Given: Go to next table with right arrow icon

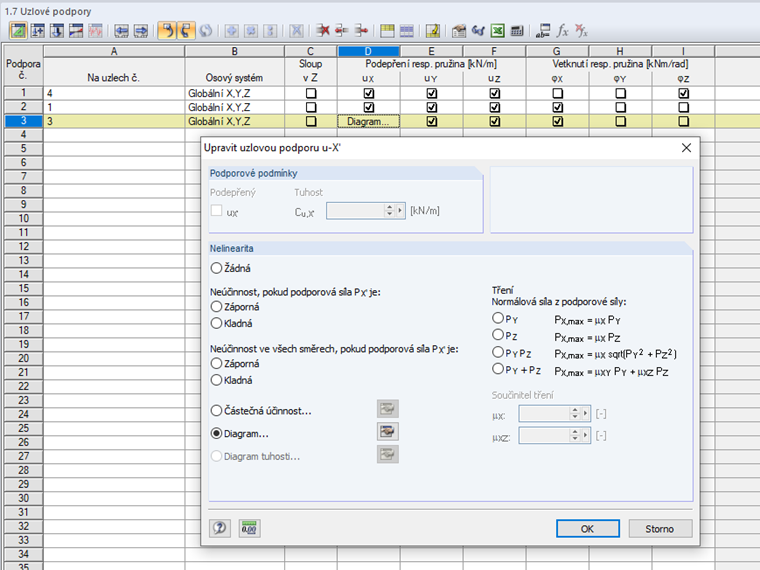Looking at the screenshot, I should 141,31.
